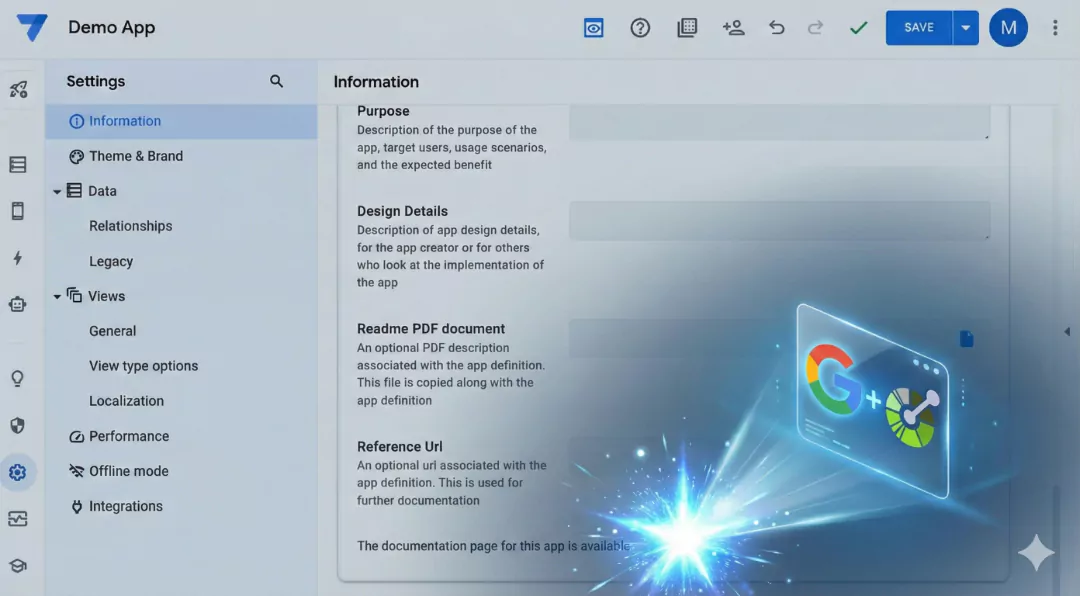Screen dimensions: 1080x596
Task: Click the Actions lightning bolt icon
Action: 18,258
